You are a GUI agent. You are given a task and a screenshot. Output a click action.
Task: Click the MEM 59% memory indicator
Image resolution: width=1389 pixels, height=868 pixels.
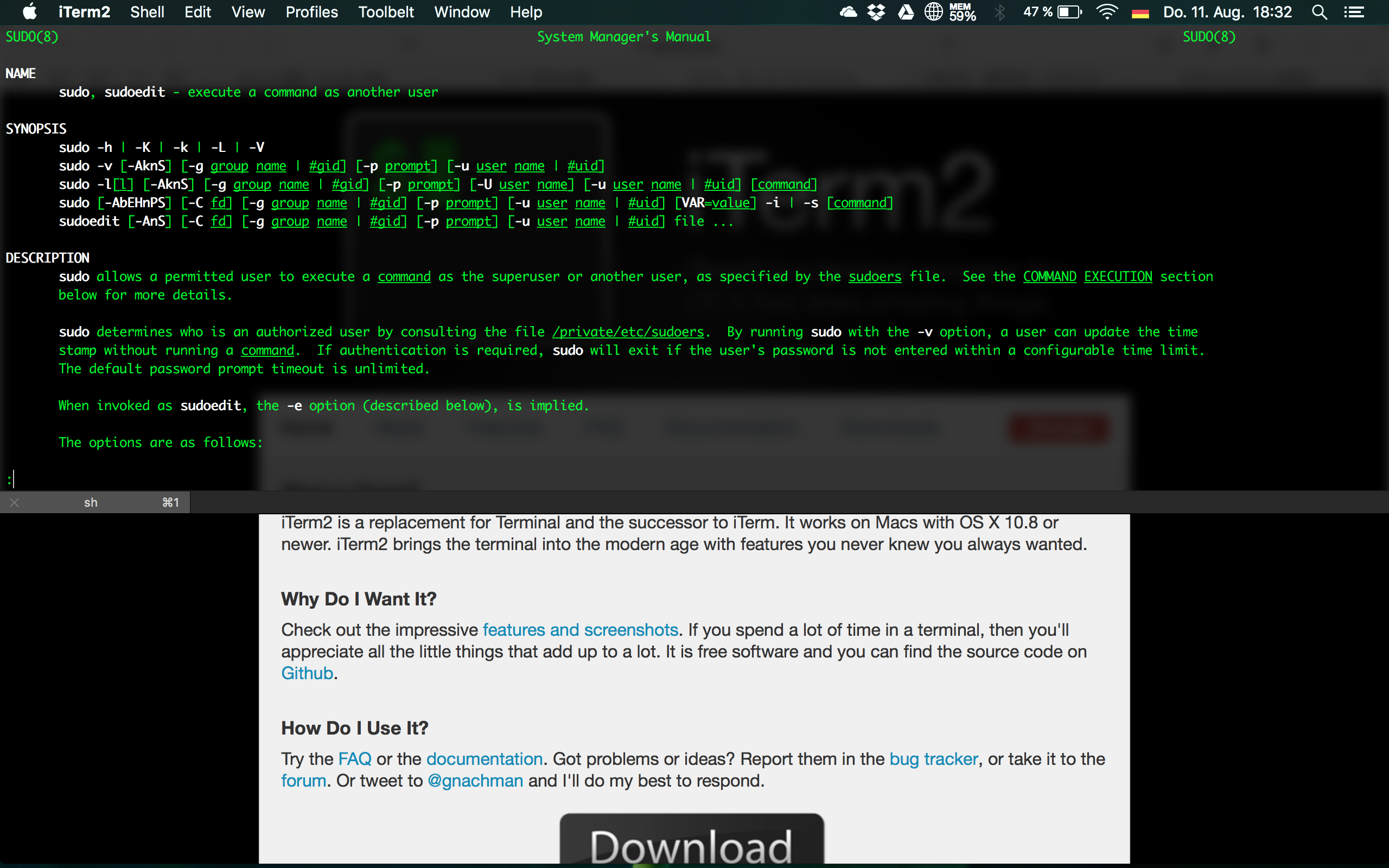963,12
